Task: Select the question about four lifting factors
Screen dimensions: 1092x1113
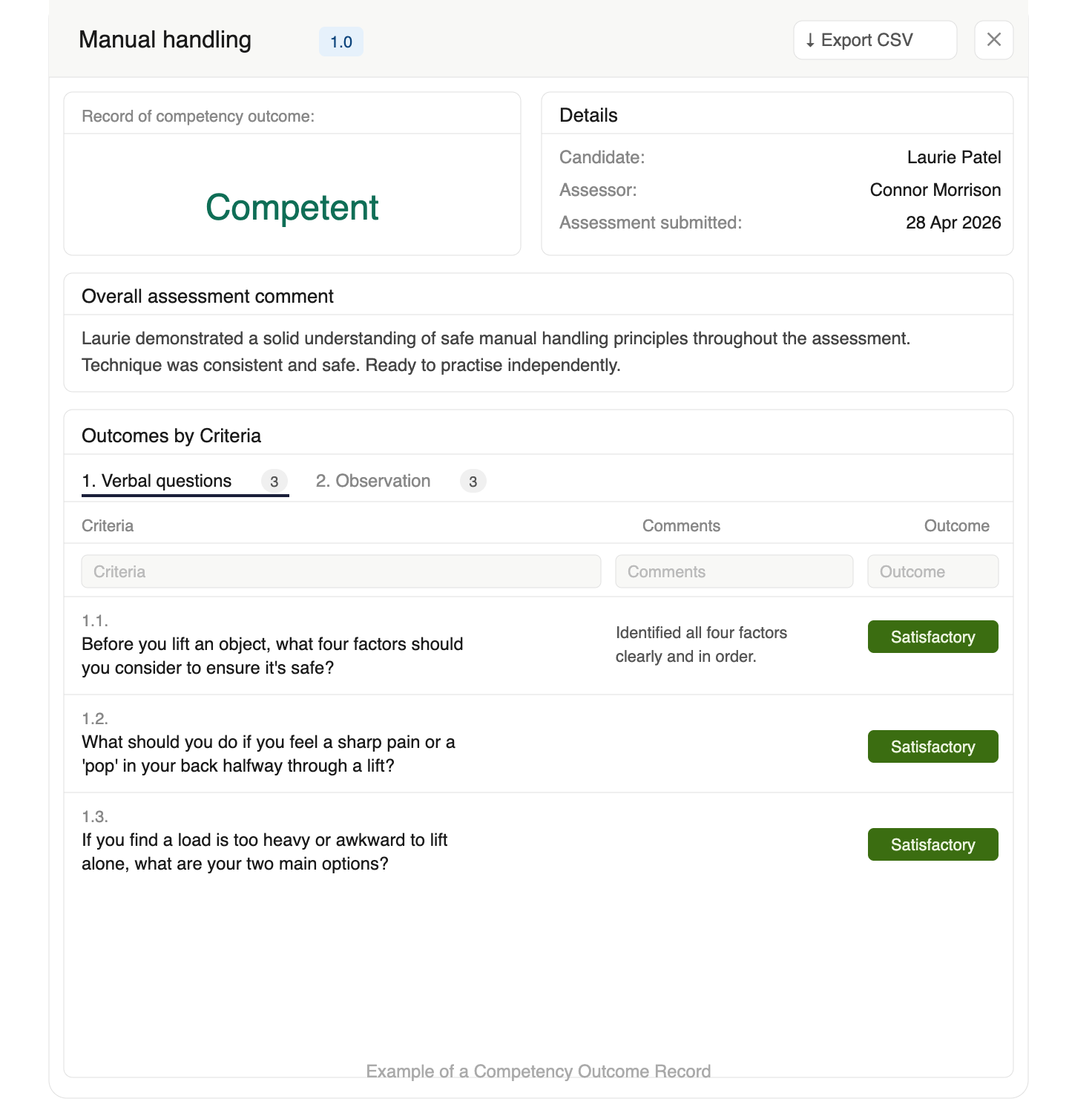Action: click(x=272, y=656)
